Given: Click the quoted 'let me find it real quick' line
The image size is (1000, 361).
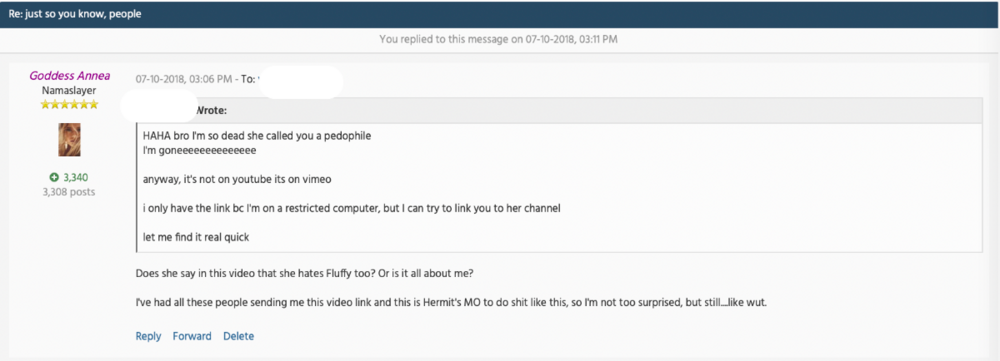Looking at the screenshot, I should (196, 237).
